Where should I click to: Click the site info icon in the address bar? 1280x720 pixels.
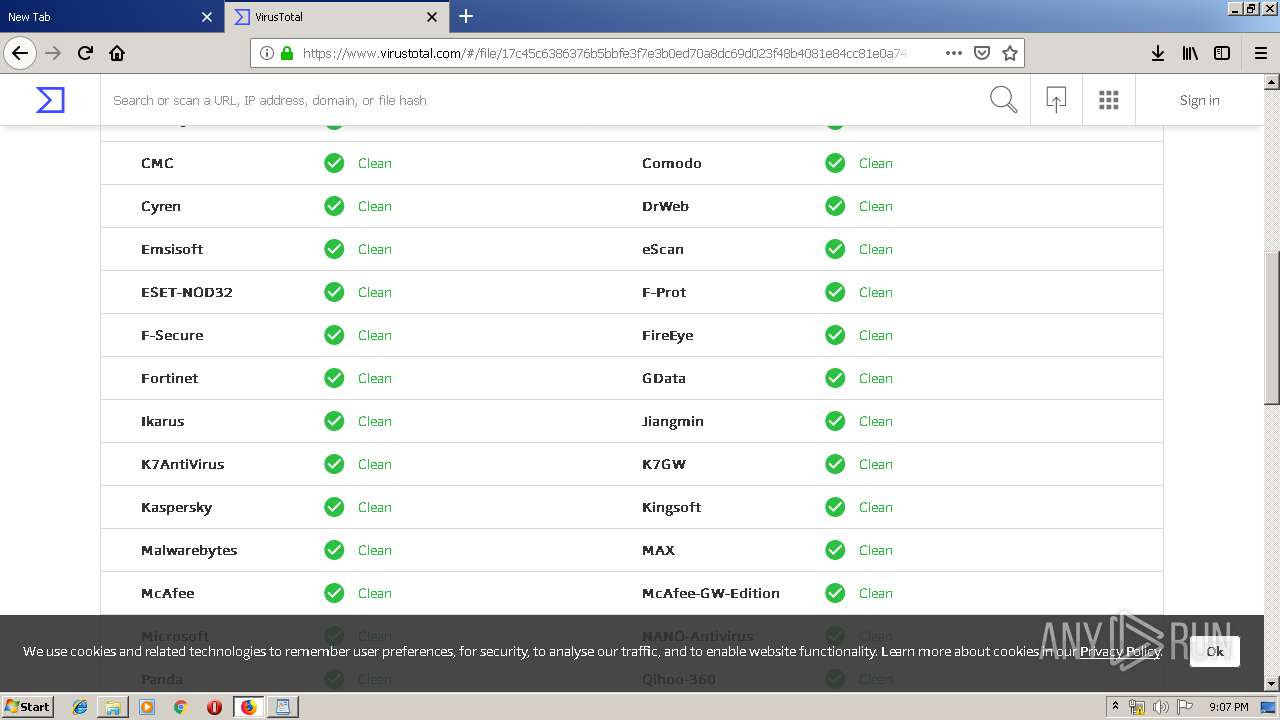(267, 53)
